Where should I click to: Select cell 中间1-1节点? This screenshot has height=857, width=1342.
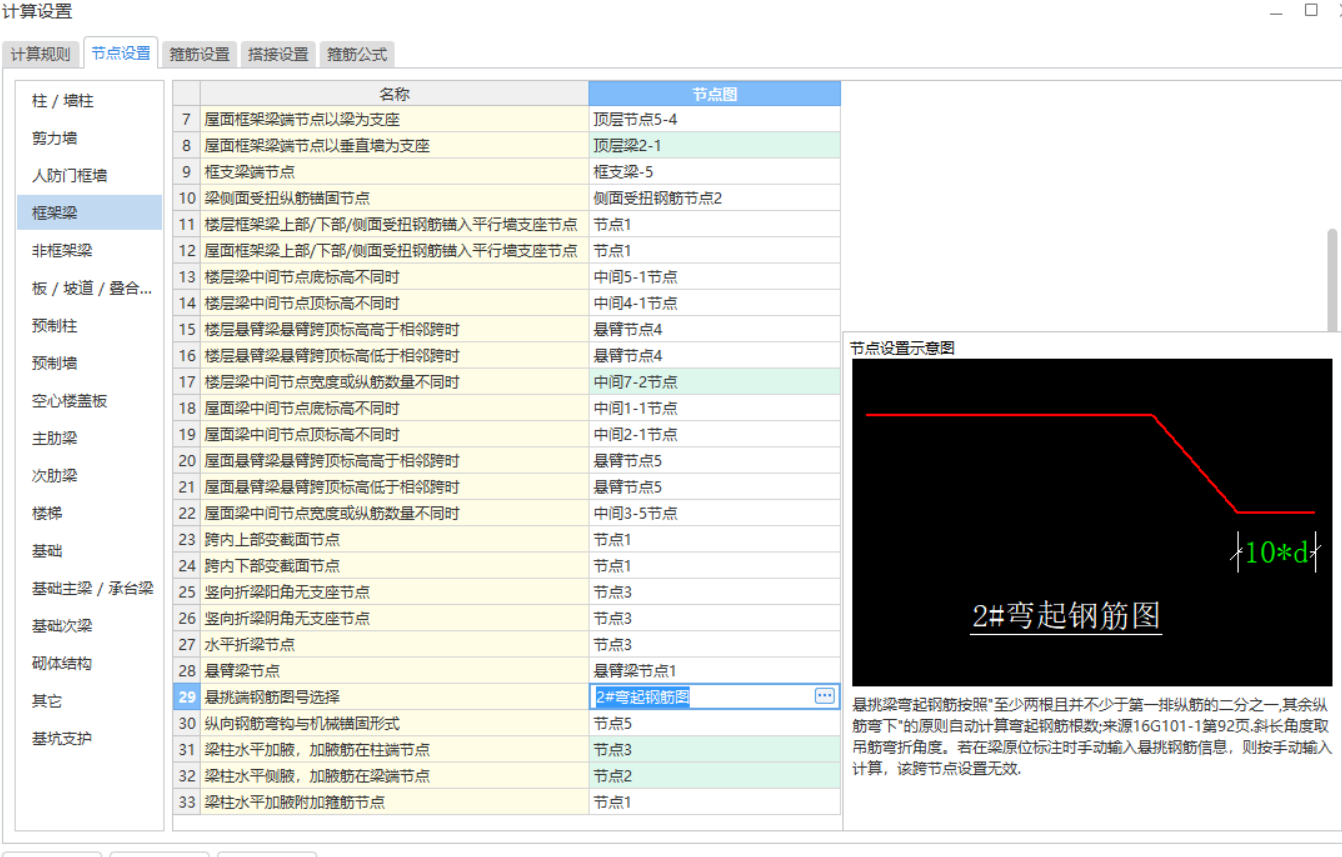tap(714, 408)
